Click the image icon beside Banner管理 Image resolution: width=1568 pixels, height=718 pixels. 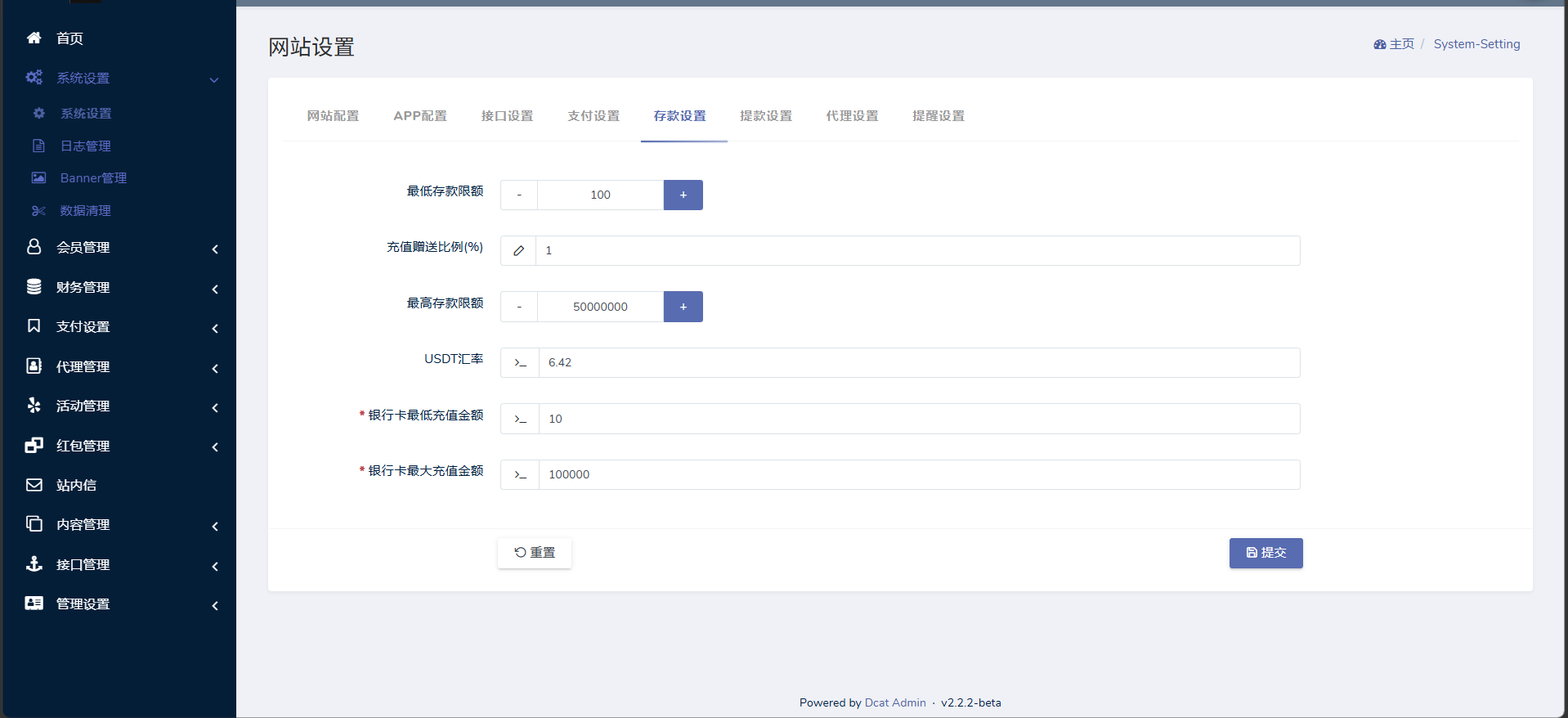[38, 177]
